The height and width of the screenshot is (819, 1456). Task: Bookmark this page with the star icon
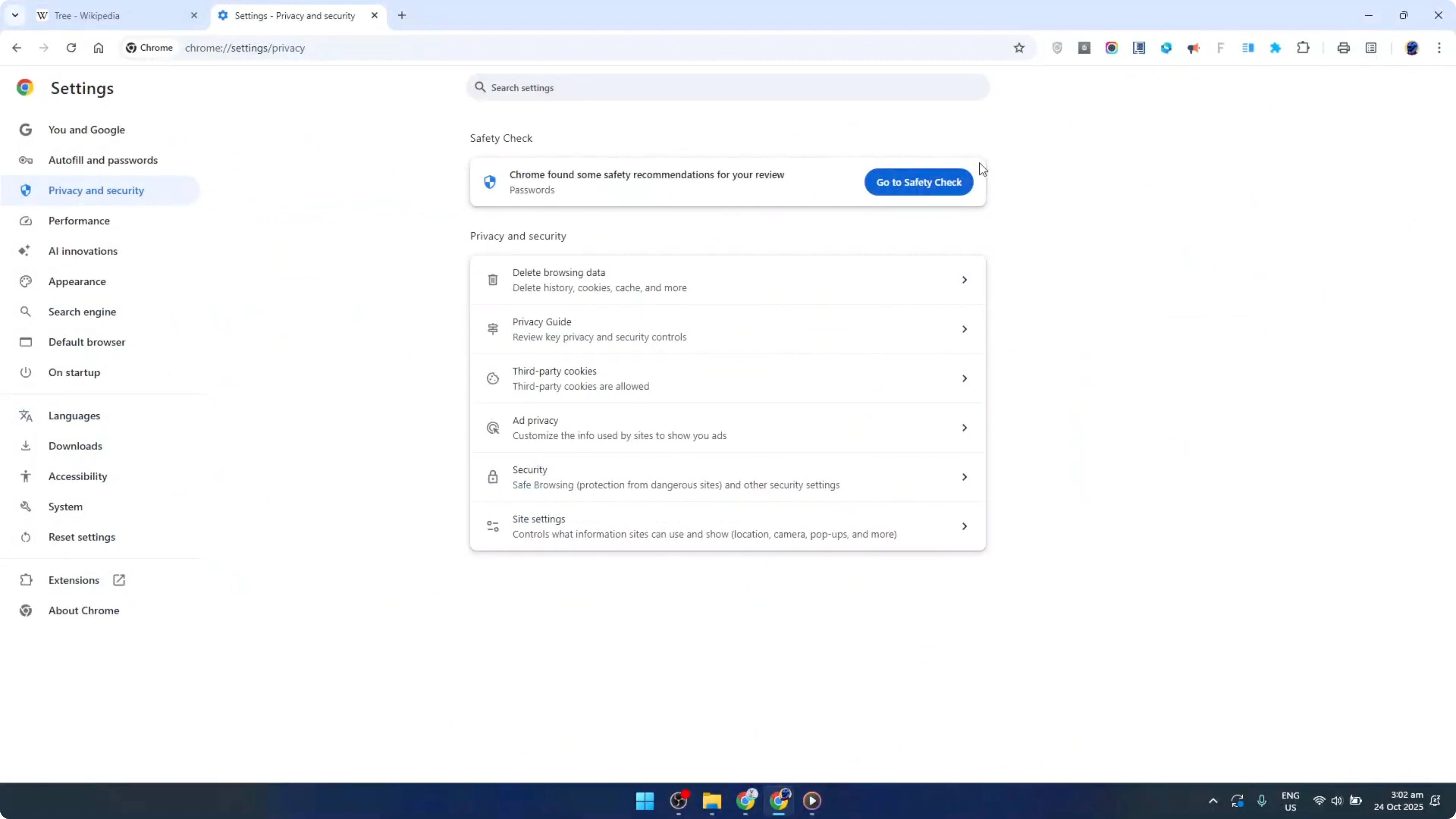(1019, 48)
